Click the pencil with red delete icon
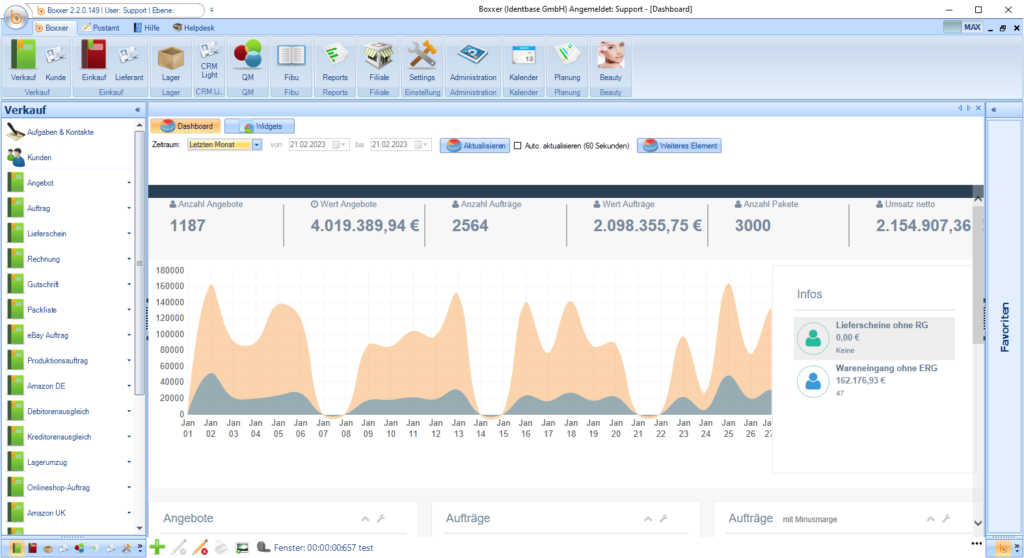The height and width of the screenshot is (558, 1024). (200, 548)
